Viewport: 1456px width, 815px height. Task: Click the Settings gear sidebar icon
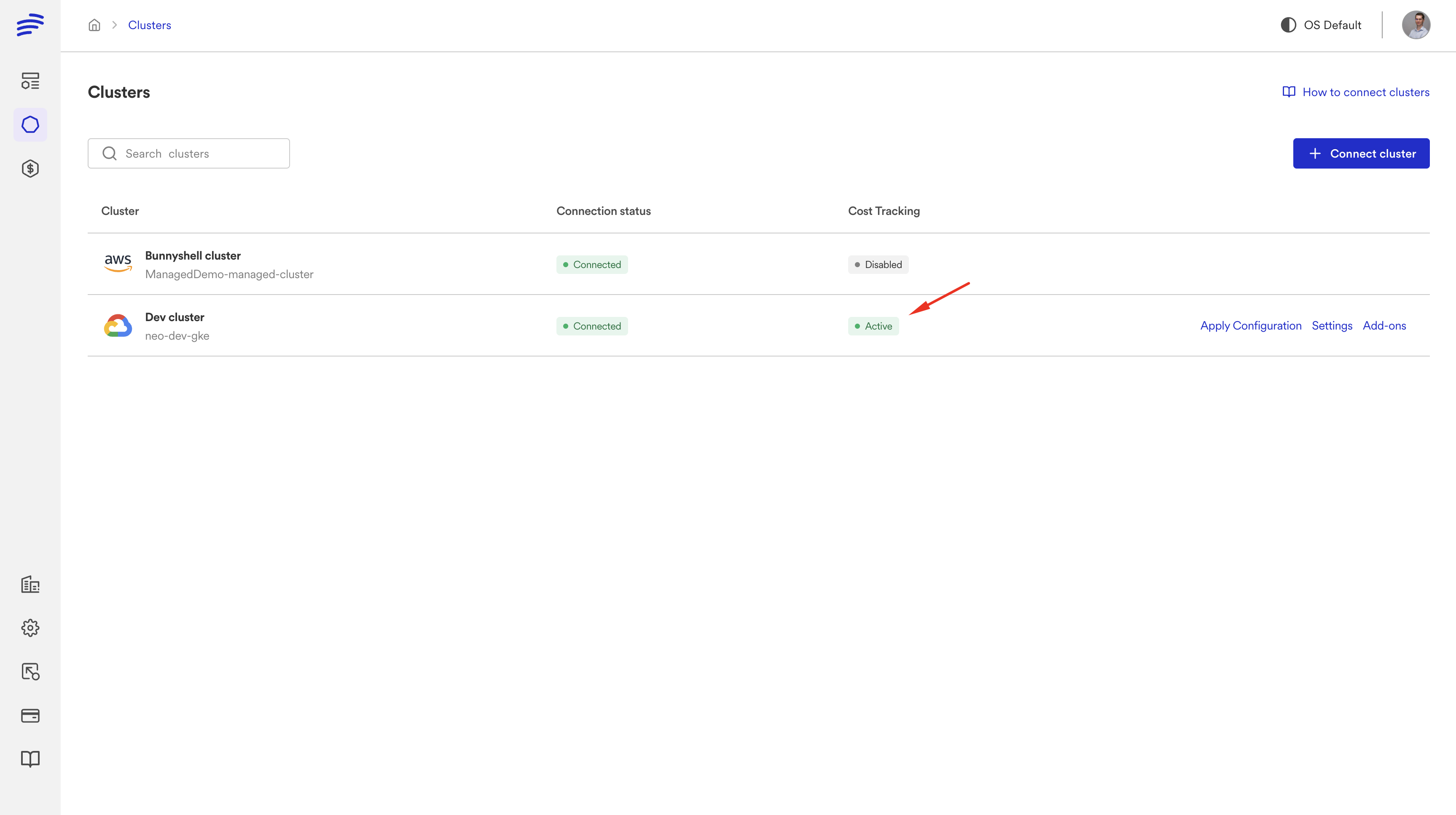pyautogui.click(x=30, y=628)
